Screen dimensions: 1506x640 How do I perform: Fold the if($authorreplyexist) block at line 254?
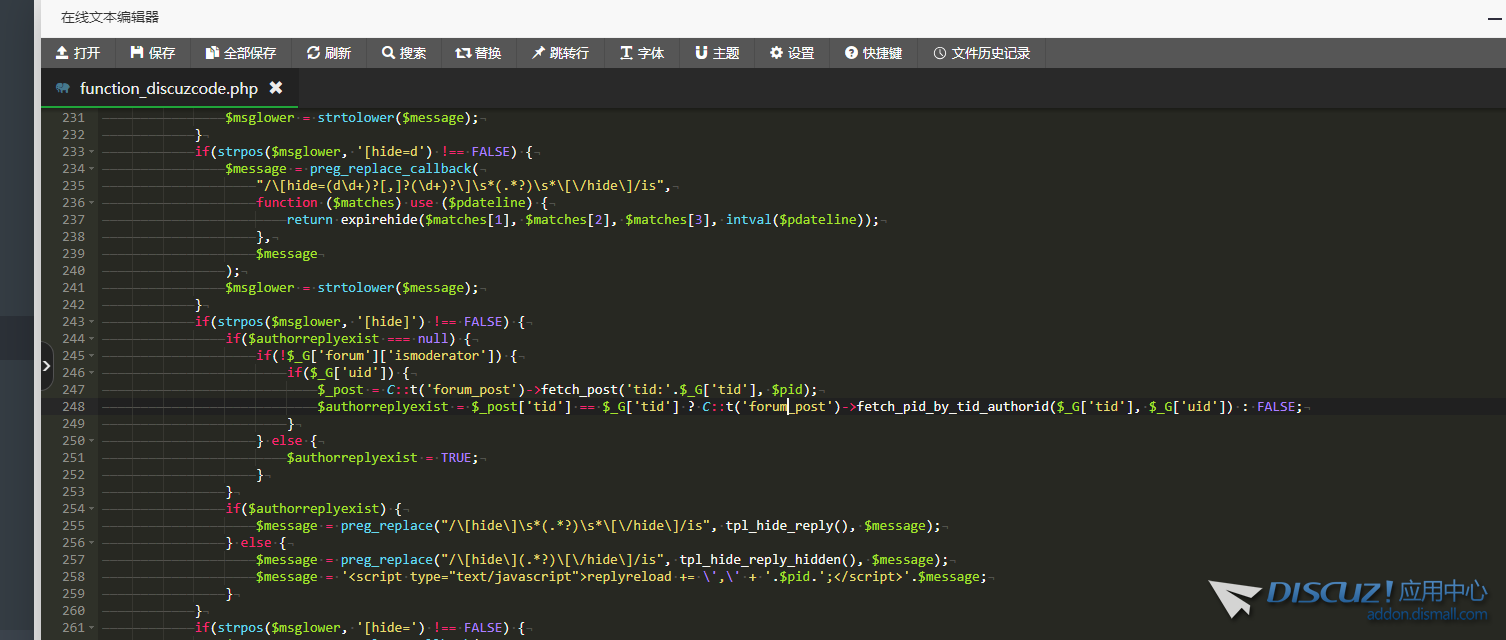pos(92,509)
